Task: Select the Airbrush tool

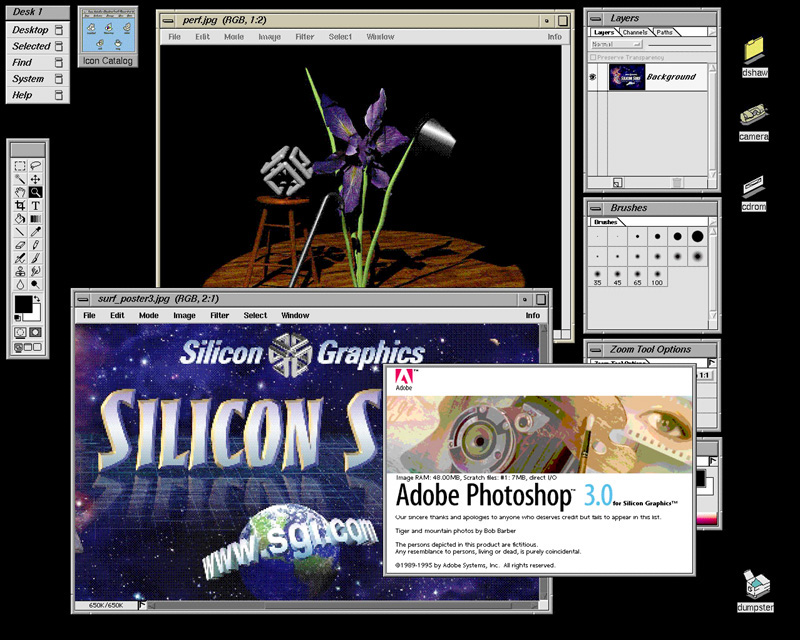Action: (20, 258)
